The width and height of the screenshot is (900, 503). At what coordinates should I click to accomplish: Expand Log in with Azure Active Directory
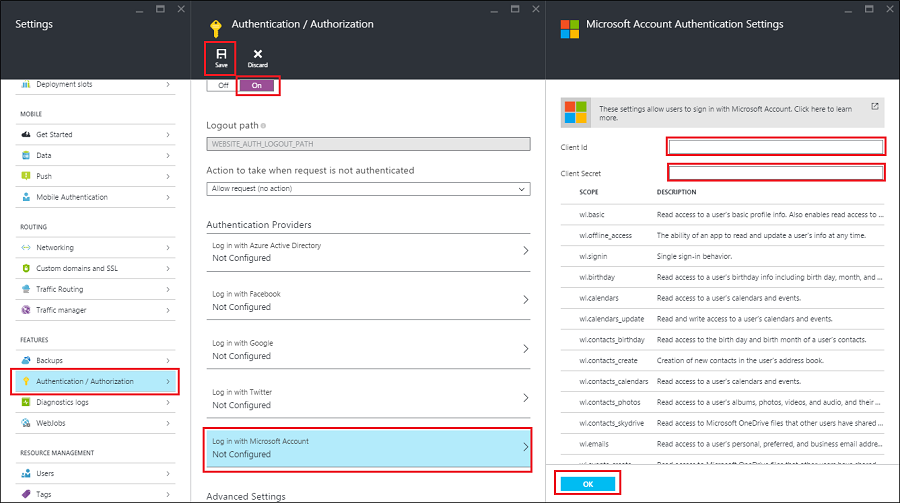pos(368,252)
